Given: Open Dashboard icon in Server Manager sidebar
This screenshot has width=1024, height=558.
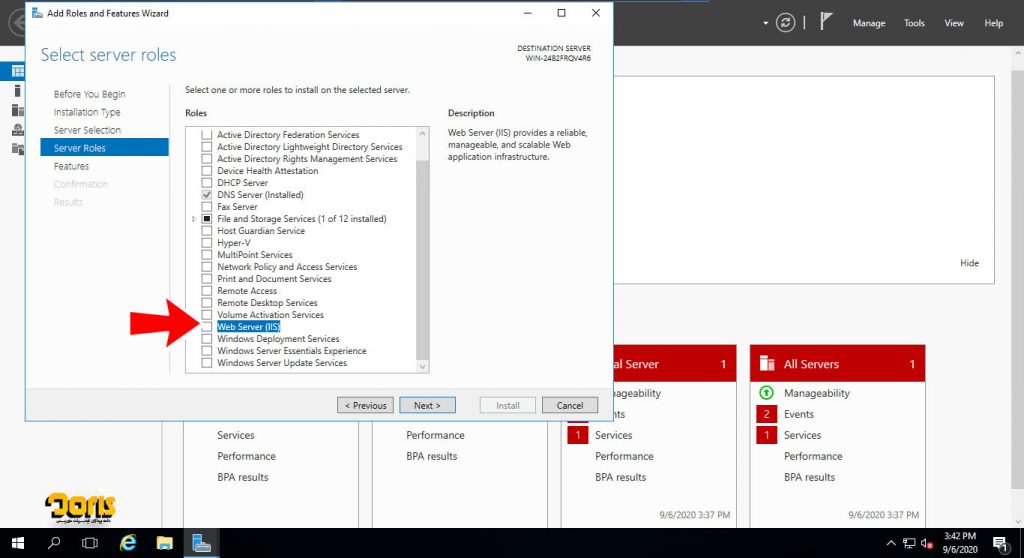Looking at the screenshot, I should (18, 71).
